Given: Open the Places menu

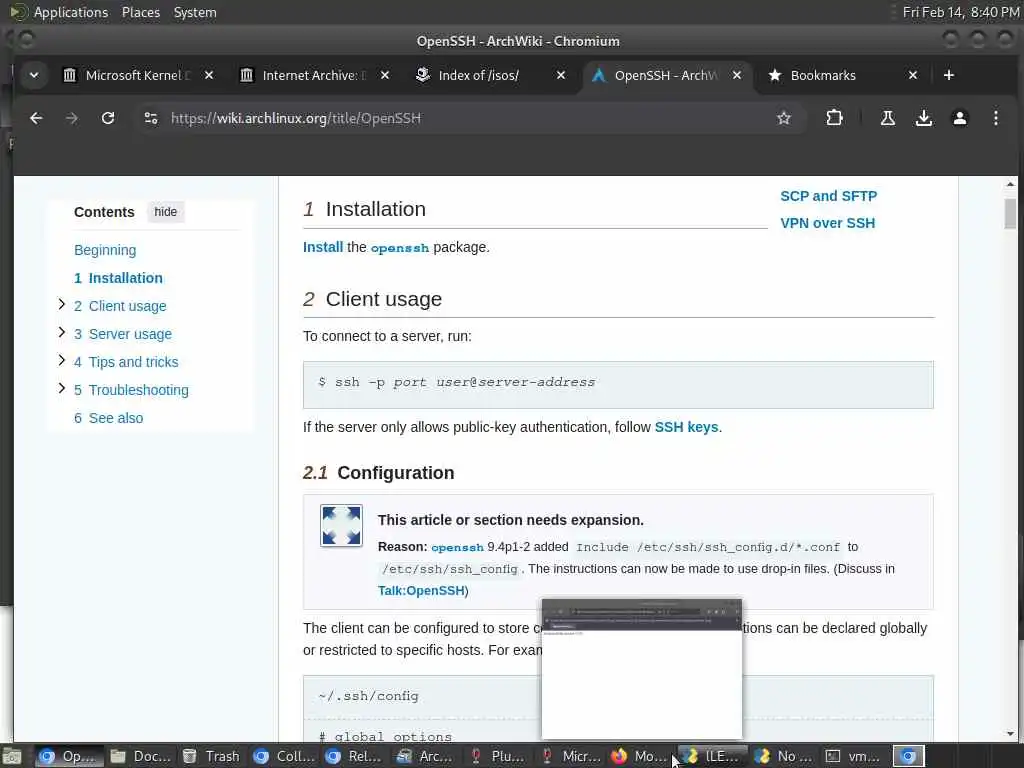Looking at the screenshot, I should click(141, 12).
